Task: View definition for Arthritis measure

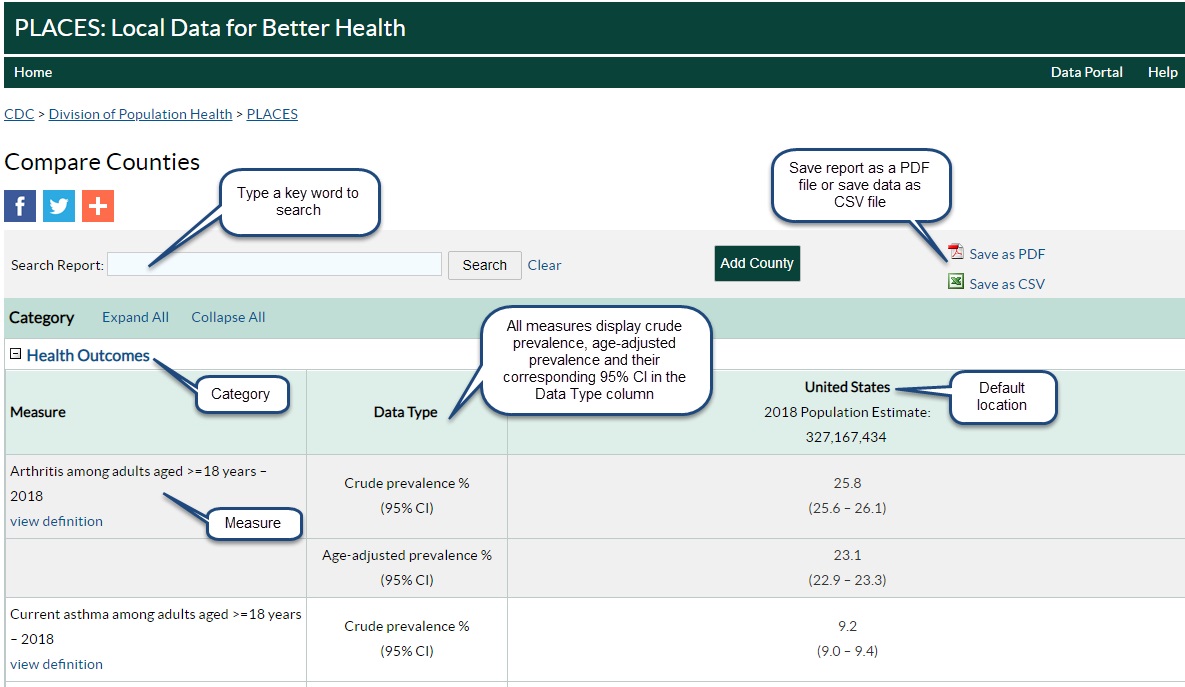Action: pyautogui.click(x=57, y=521)
